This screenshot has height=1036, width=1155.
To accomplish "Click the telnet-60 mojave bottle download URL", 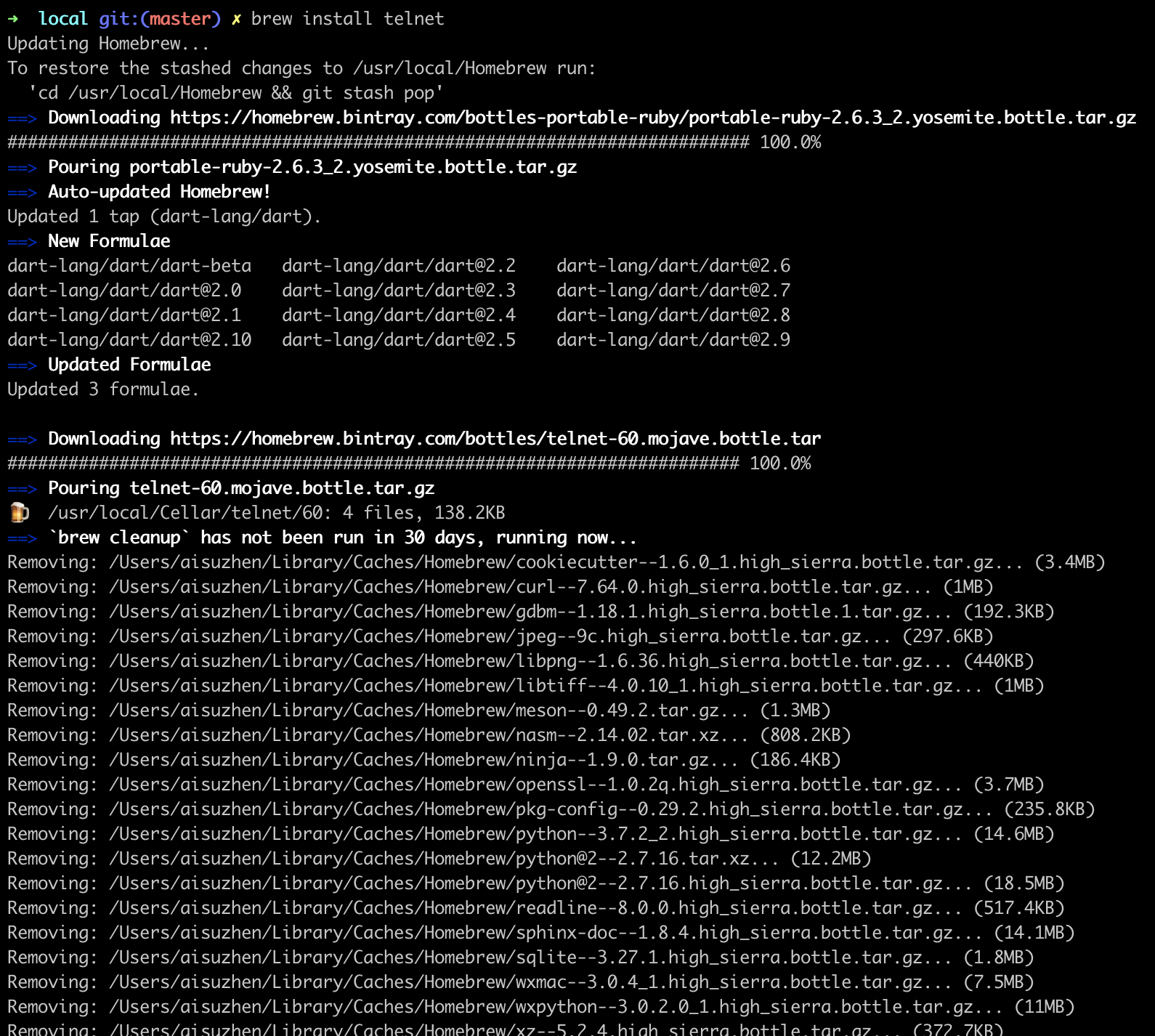I will [495, 439].
